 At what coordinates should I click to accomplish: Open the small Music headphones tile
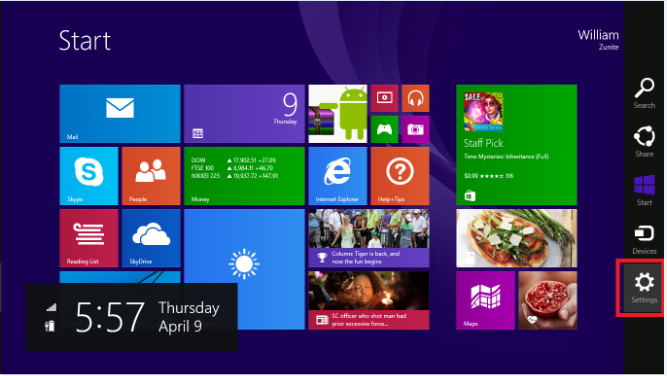[416, 98]
